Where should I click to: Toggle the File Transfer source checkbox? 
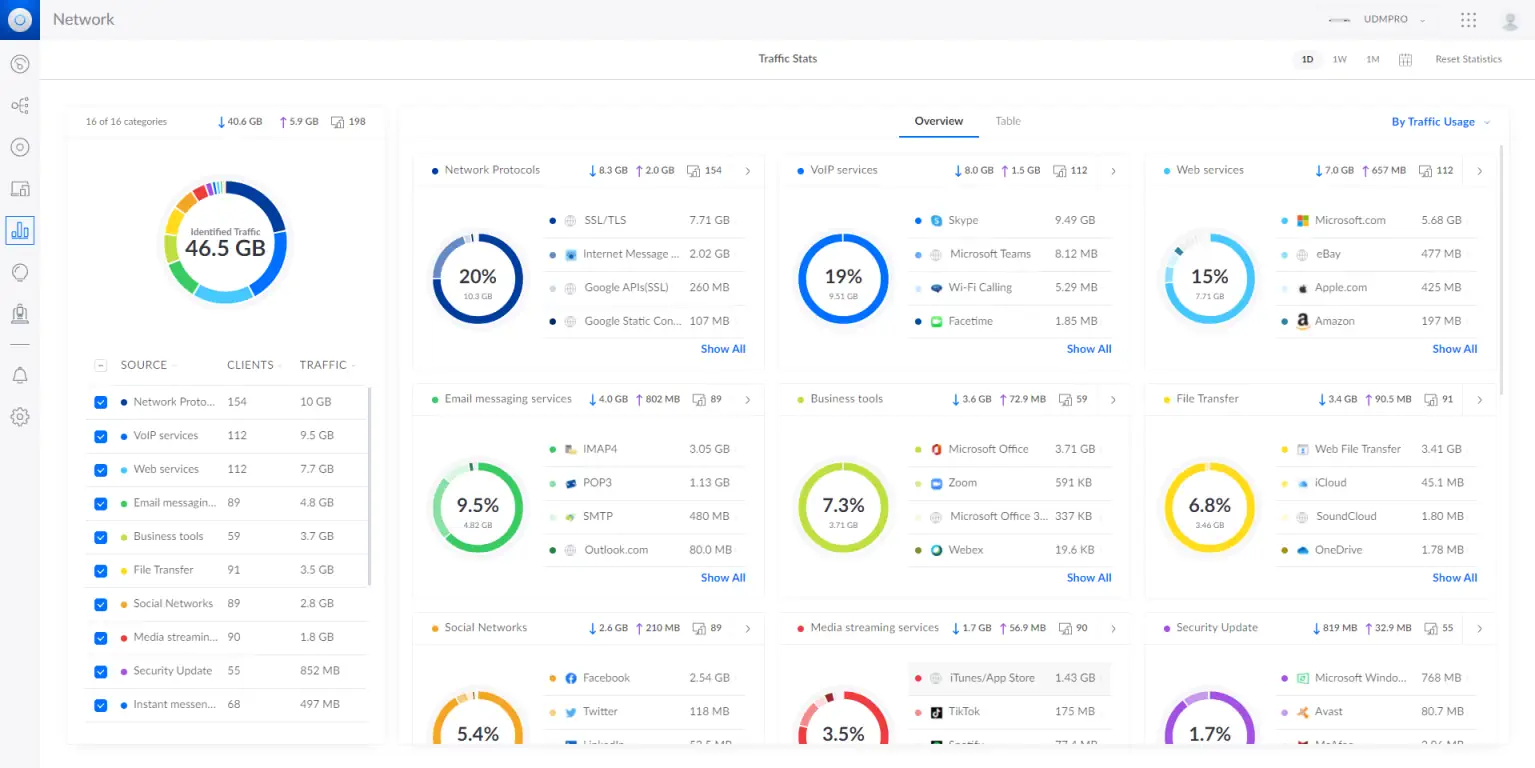tap(100, 571)
